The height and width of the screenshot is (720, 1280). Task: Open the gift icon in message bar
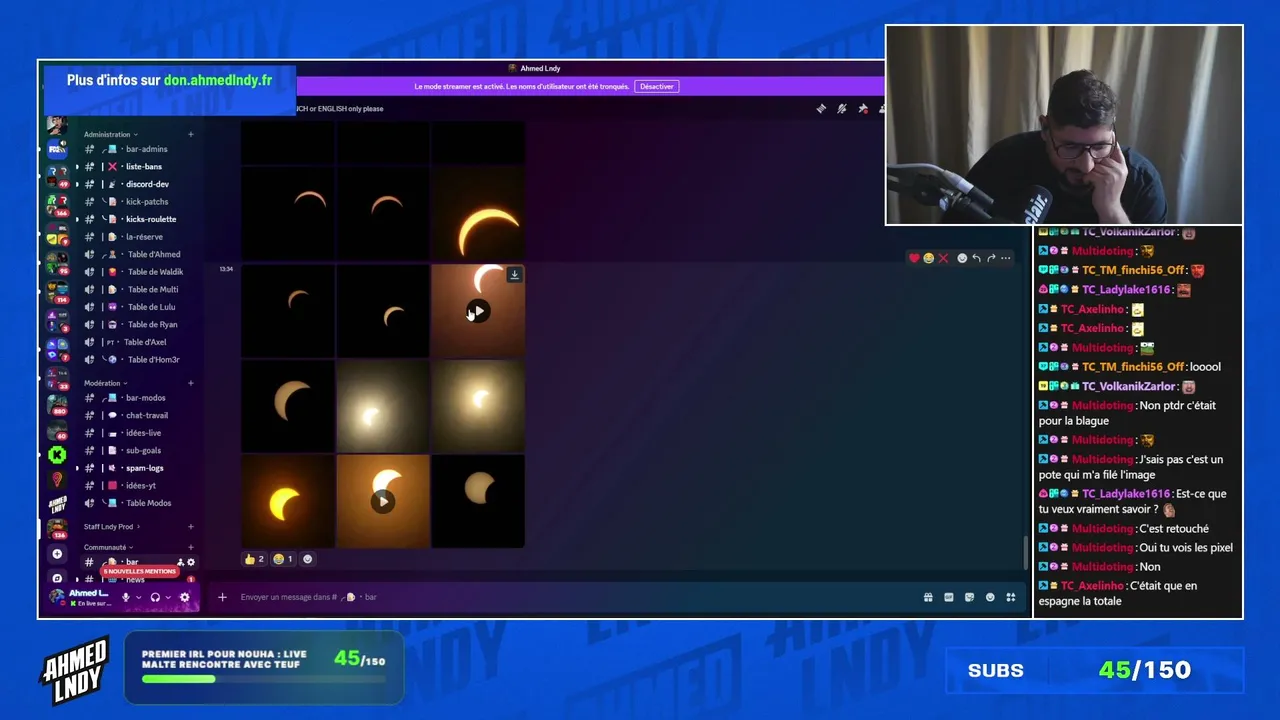tap(928, 597)
